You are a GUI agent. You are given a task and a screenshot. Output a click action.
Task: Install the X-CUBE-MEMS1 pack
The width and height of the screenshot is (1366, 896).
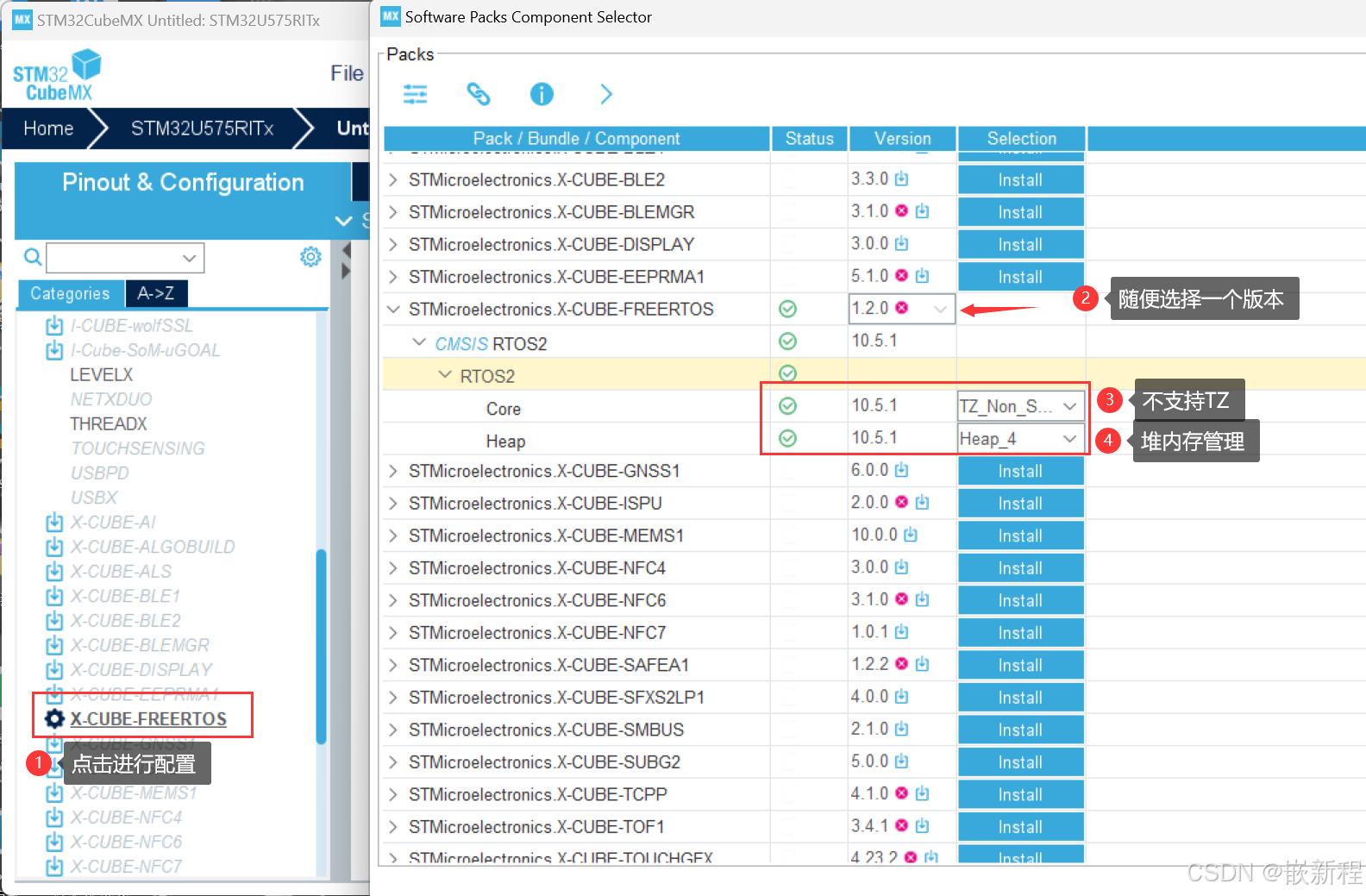[1020, 536]
